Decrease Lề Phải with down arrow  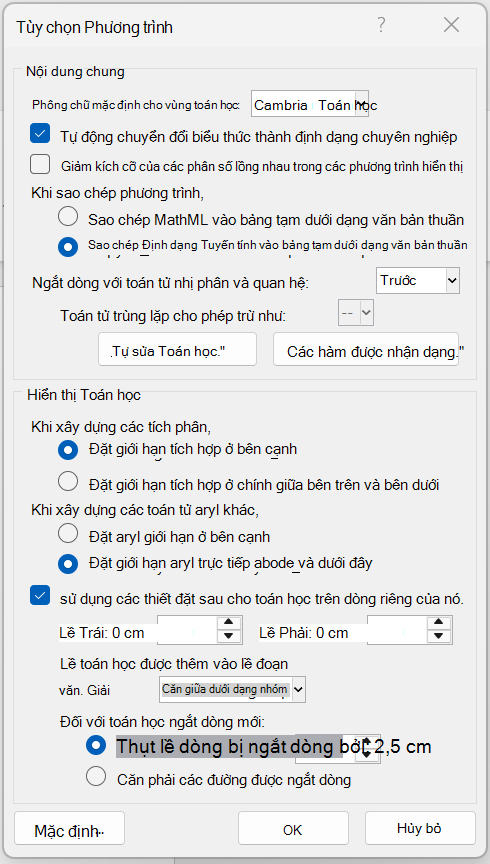pos(439,637)
